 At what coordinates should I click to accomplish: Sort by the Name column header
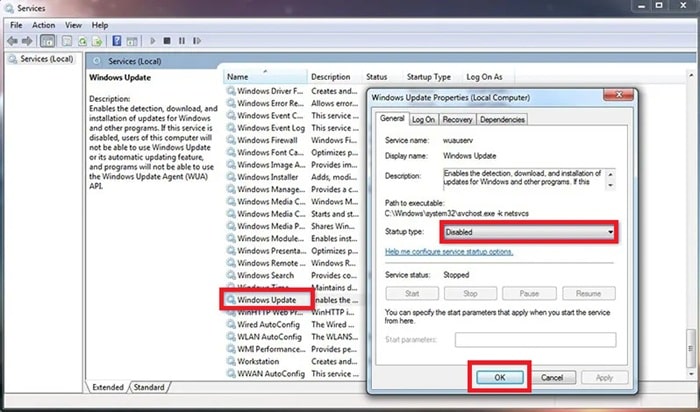click(265, 77)
